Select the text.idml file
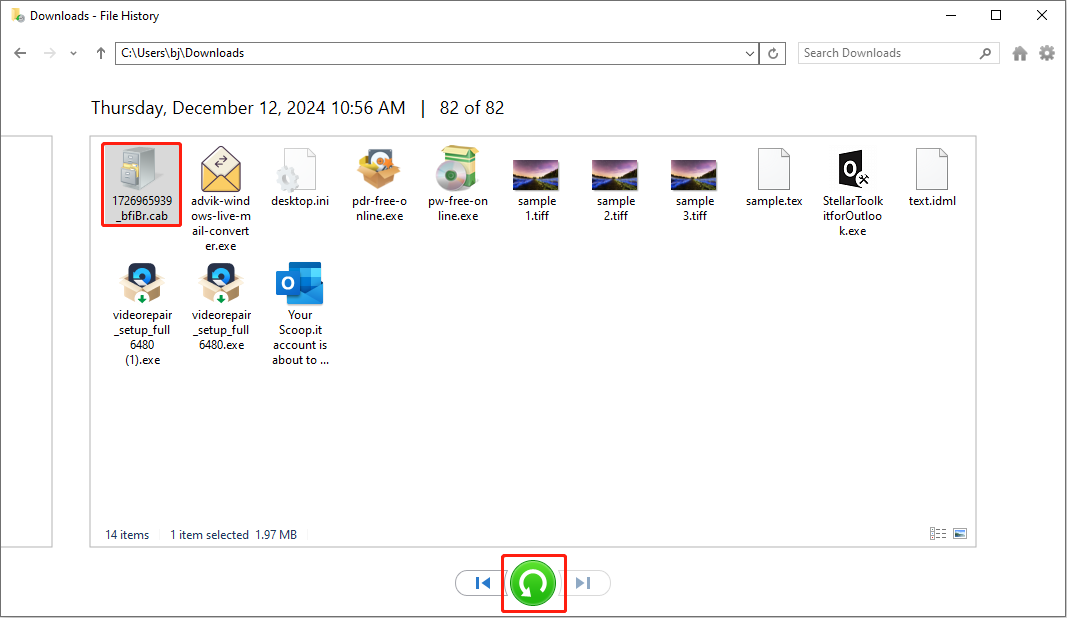The width and height of the screenshot is (1067, 618). tap(932, 178)
